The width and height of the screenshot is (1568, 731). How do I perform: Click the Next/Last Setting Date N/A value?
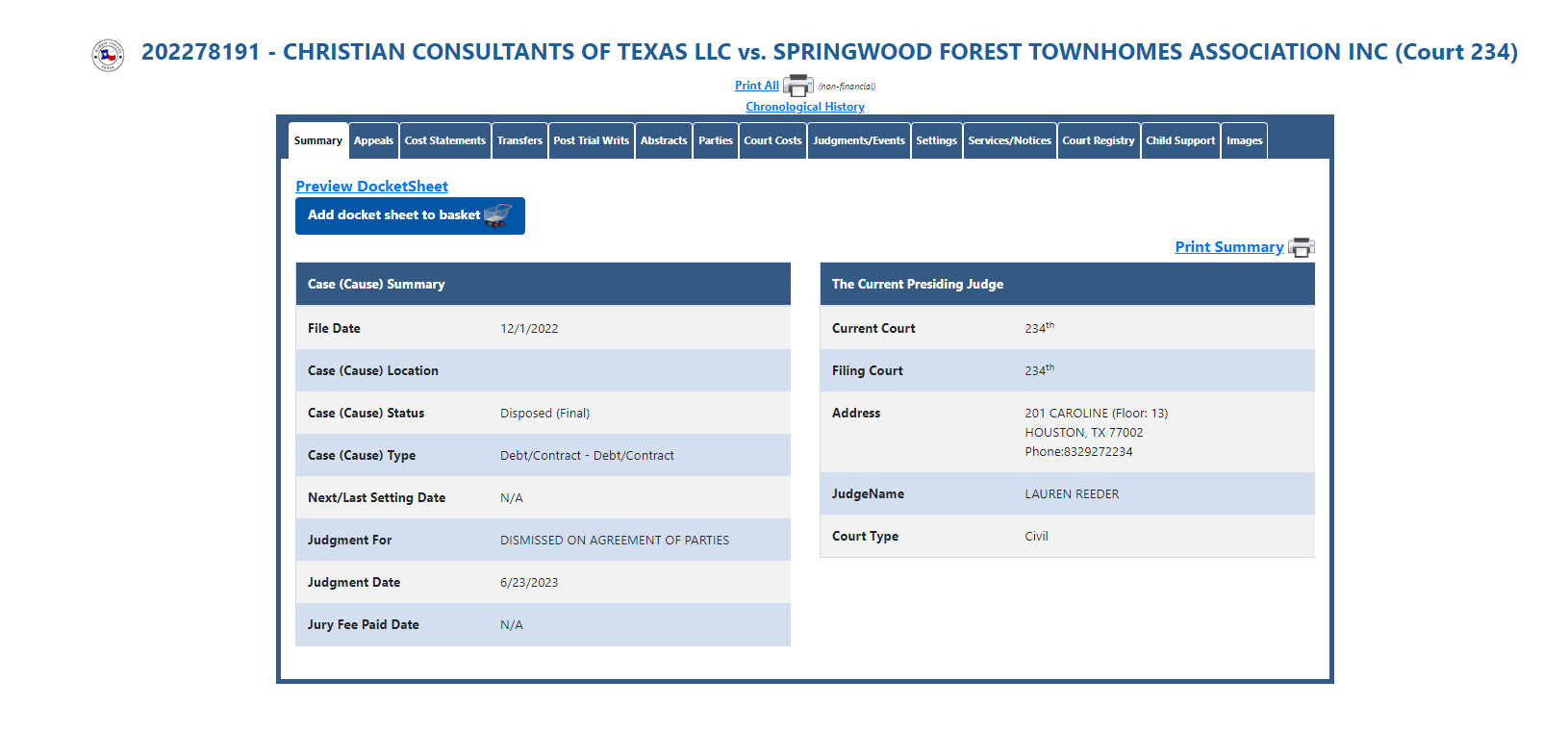point(512,498)
